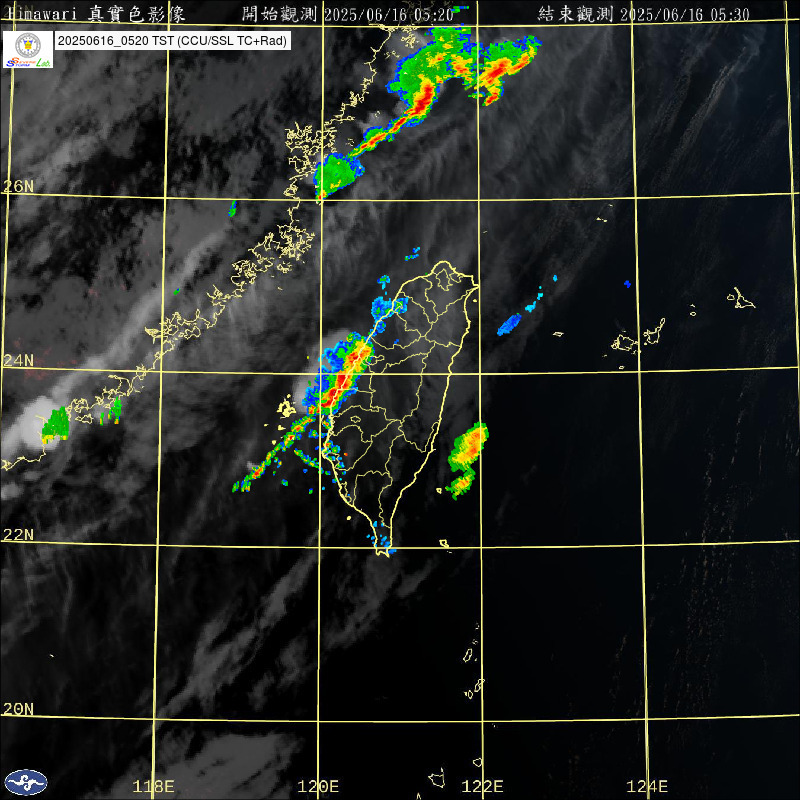This screenshot has height=800, width=800.
Task: Click the 120E longitude label
Action: coord(318,786)
